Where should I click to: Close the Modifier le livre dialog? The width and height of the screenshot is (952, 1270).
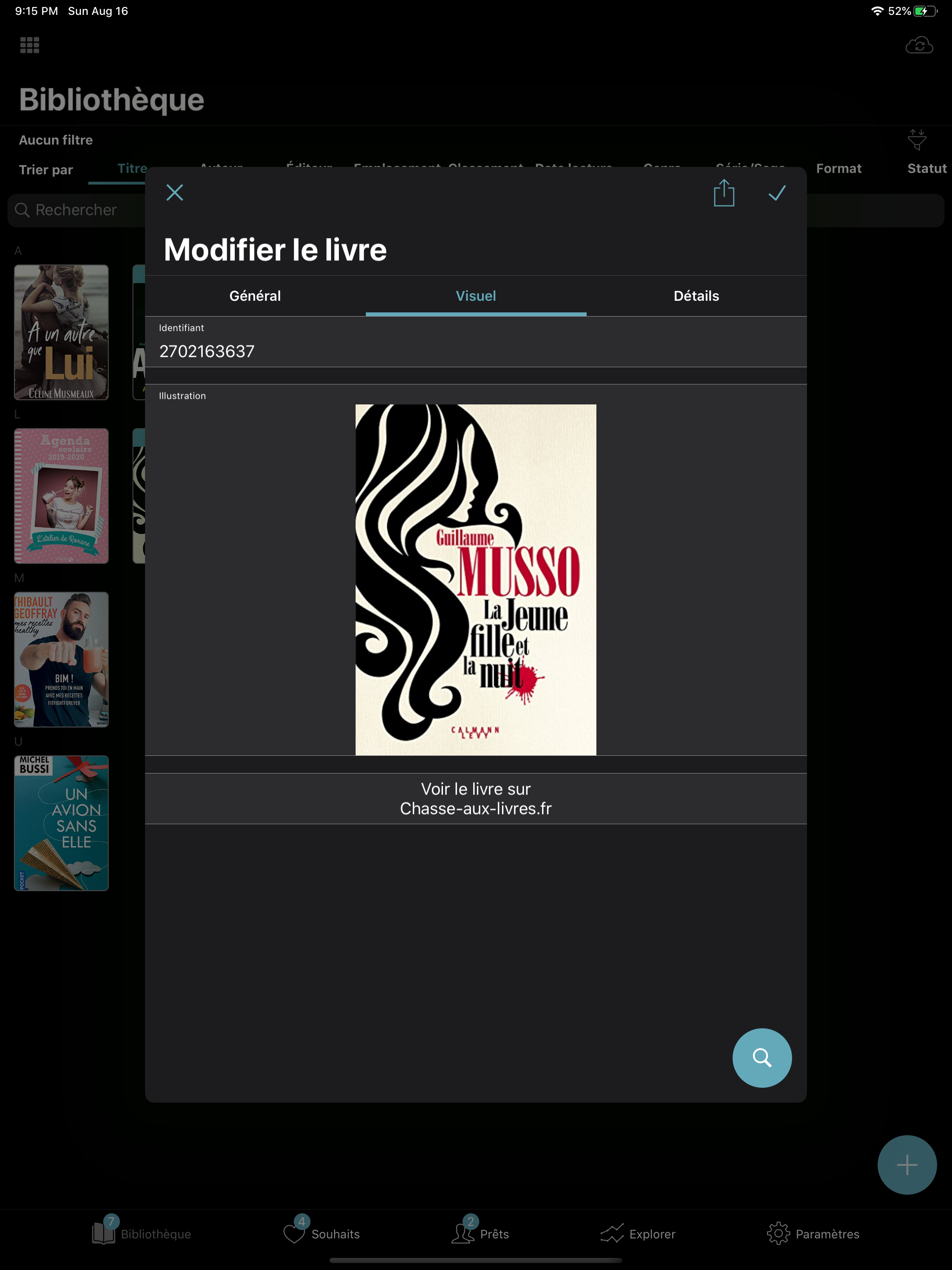pos(175,192)
